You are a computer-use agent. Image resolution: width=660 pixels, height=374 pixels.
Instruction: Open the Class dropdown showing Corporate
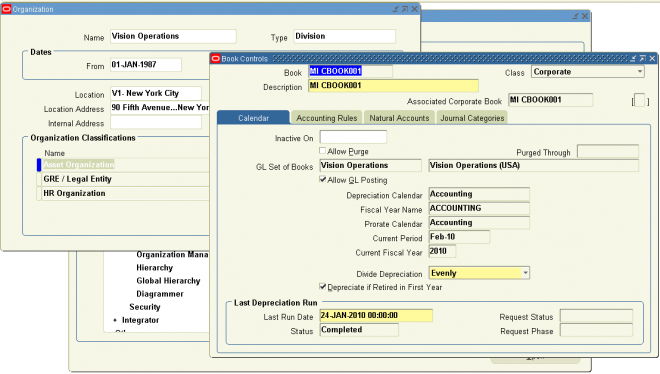coord(640,72)
